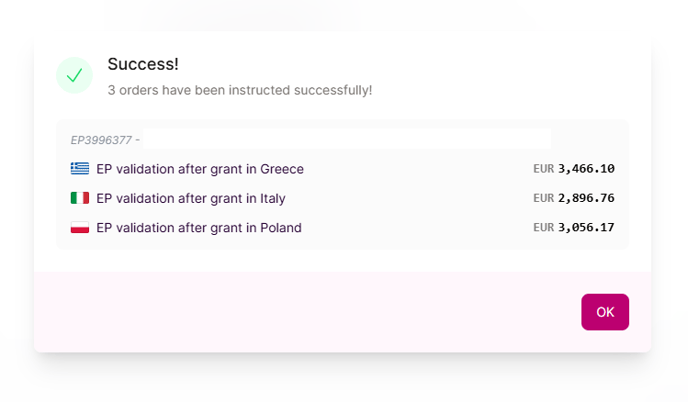This screenshot has height=402, width=688.
Task: Select "EP validation after grant in Italy" order
Action: [191, 198]
